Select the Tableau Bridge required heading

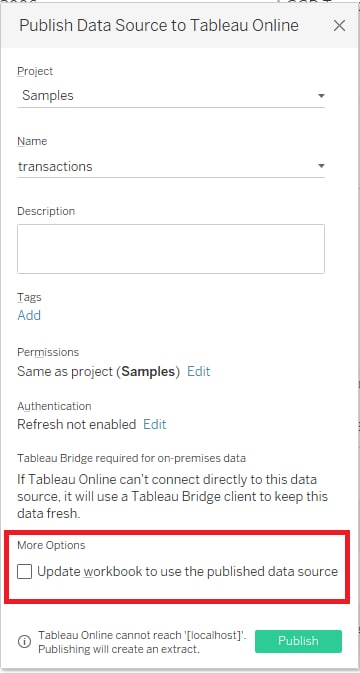[x=131, y=458]
